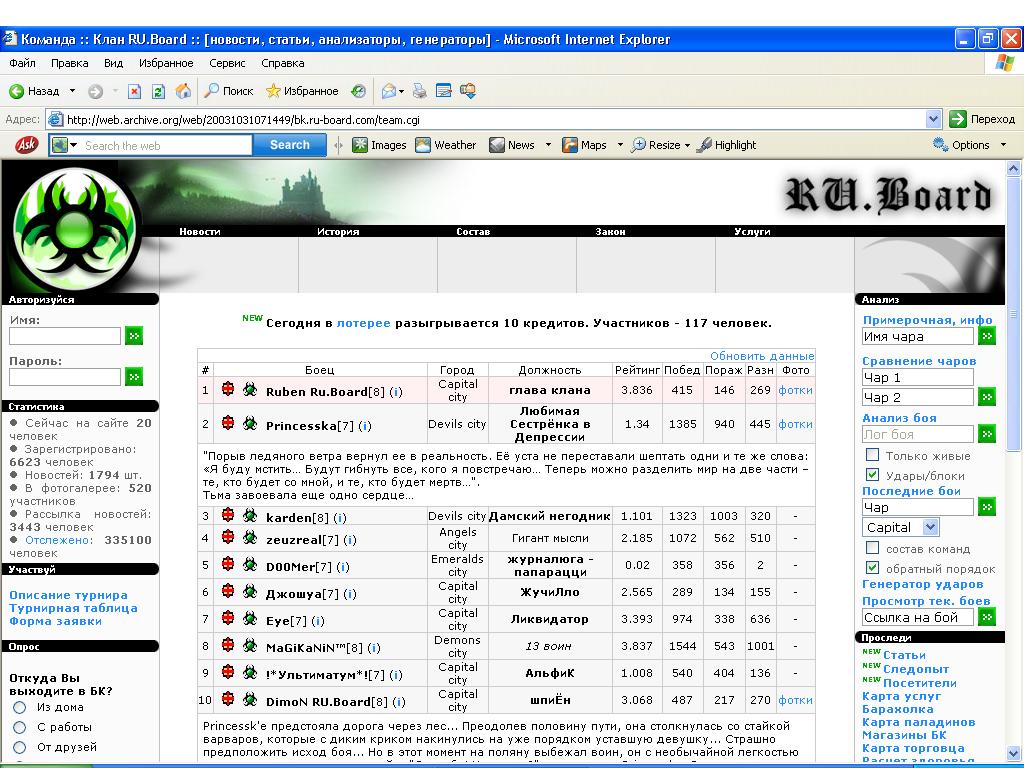
Task: Open the News dropdown arrow in Ask toolbar
Action: coord(548,145)
